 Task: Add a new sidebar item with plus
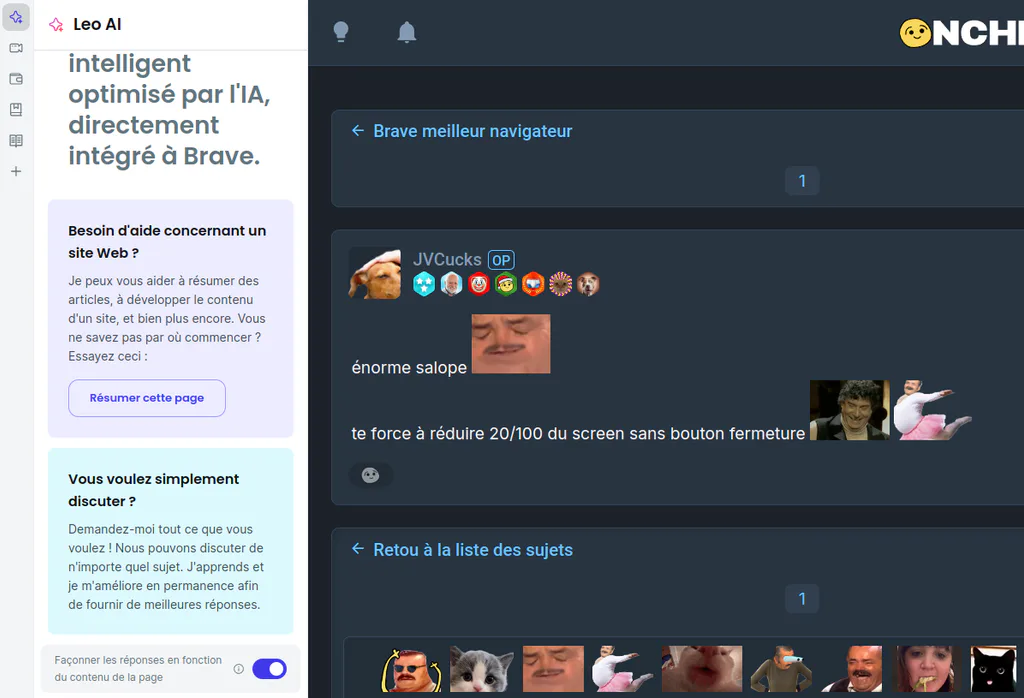coord(16,171)
